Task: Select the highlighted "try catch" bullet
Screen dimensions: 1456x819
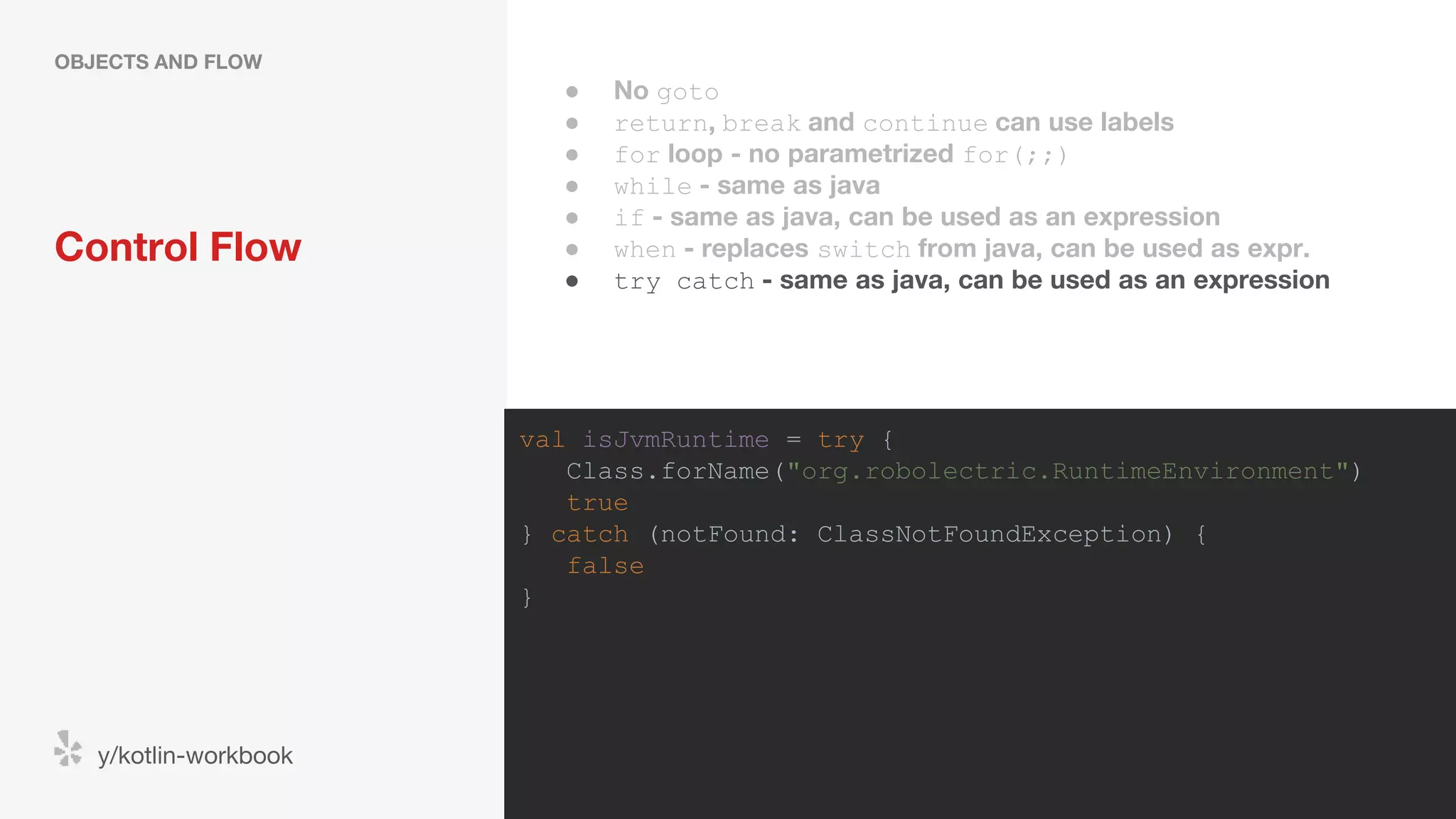Action: (x=972, y=280)
